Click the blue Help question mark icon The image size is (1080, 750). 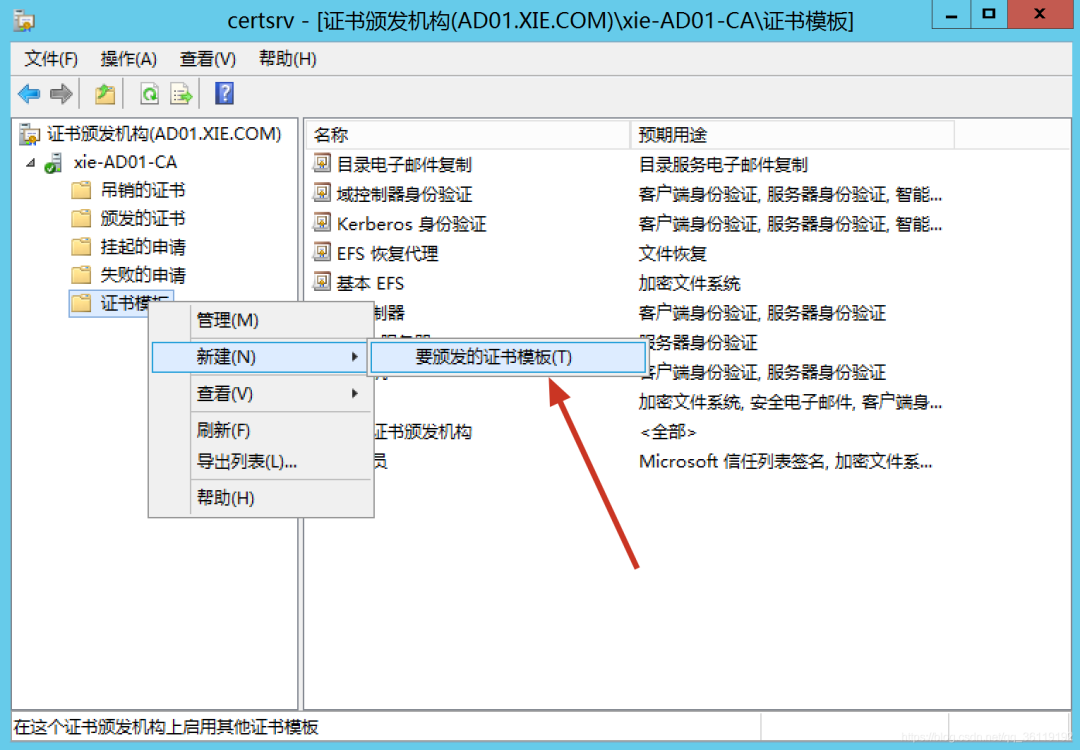tap(224, 94)
